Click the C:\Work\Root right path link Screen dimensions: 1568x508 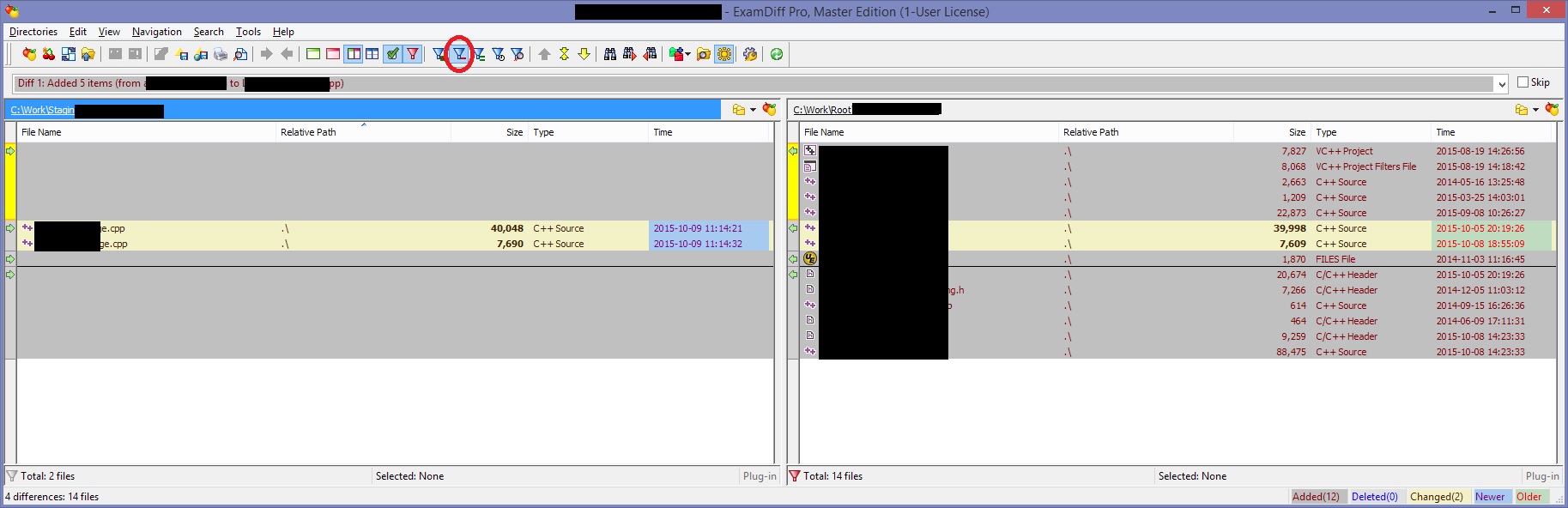(822, 110)
